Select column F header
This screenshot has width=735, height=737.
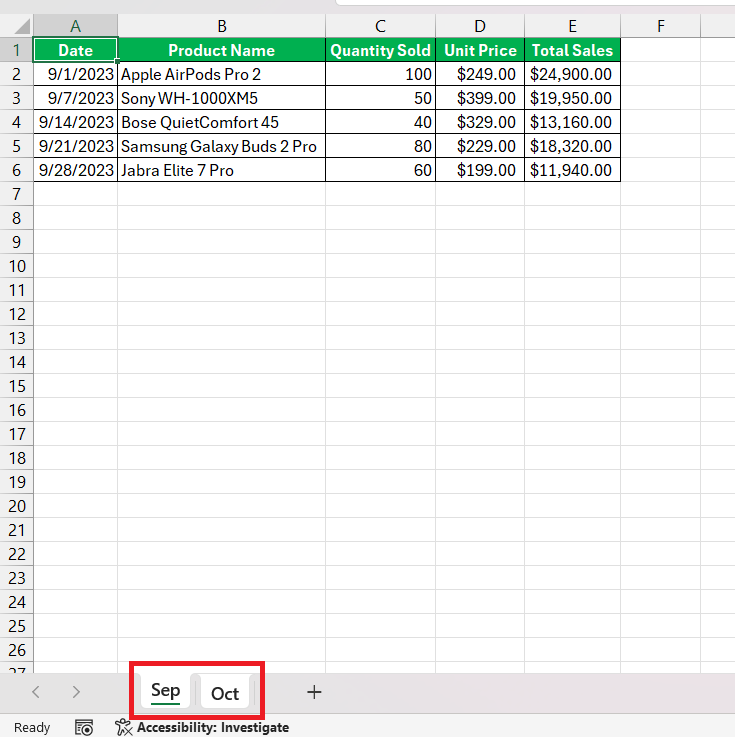pyautogui.click(x=660, y=26)
